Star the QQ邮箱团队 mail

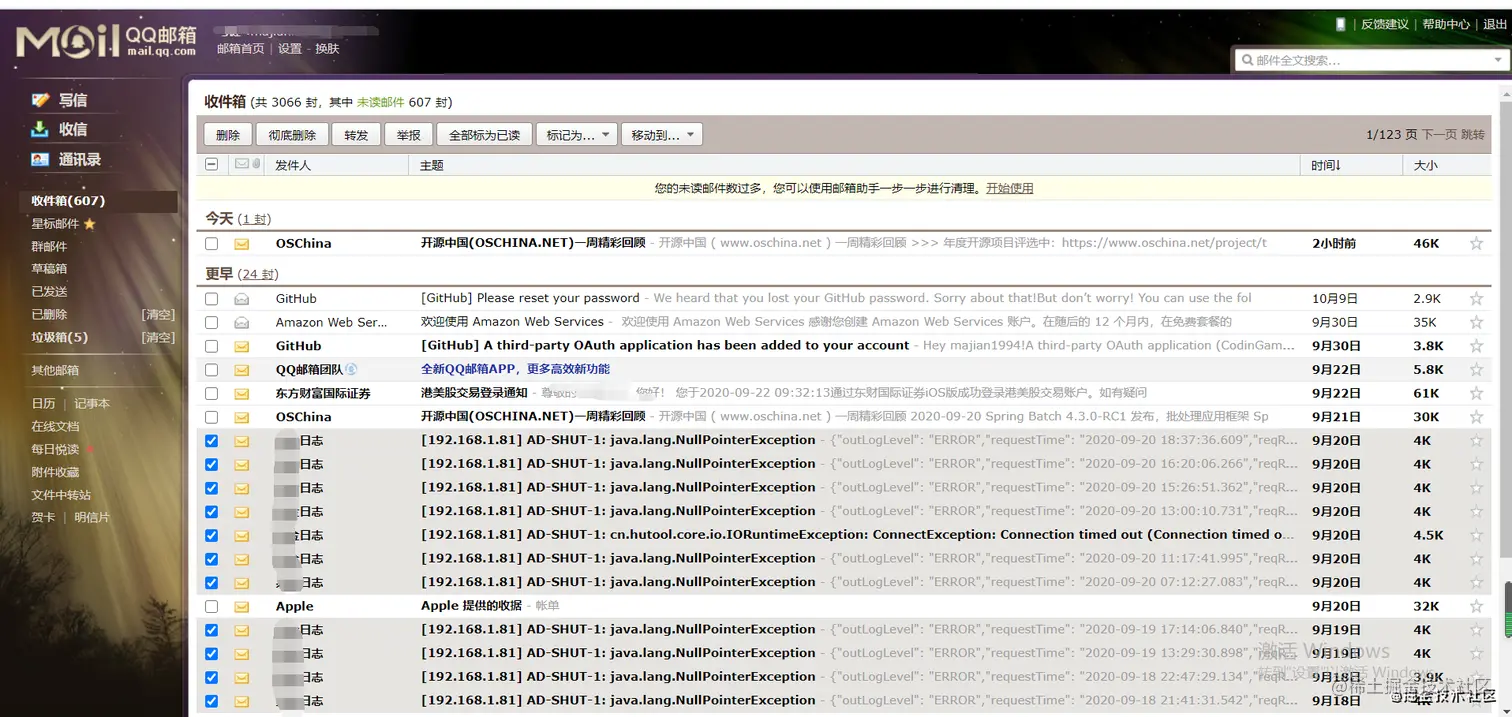coord(1476,370)
